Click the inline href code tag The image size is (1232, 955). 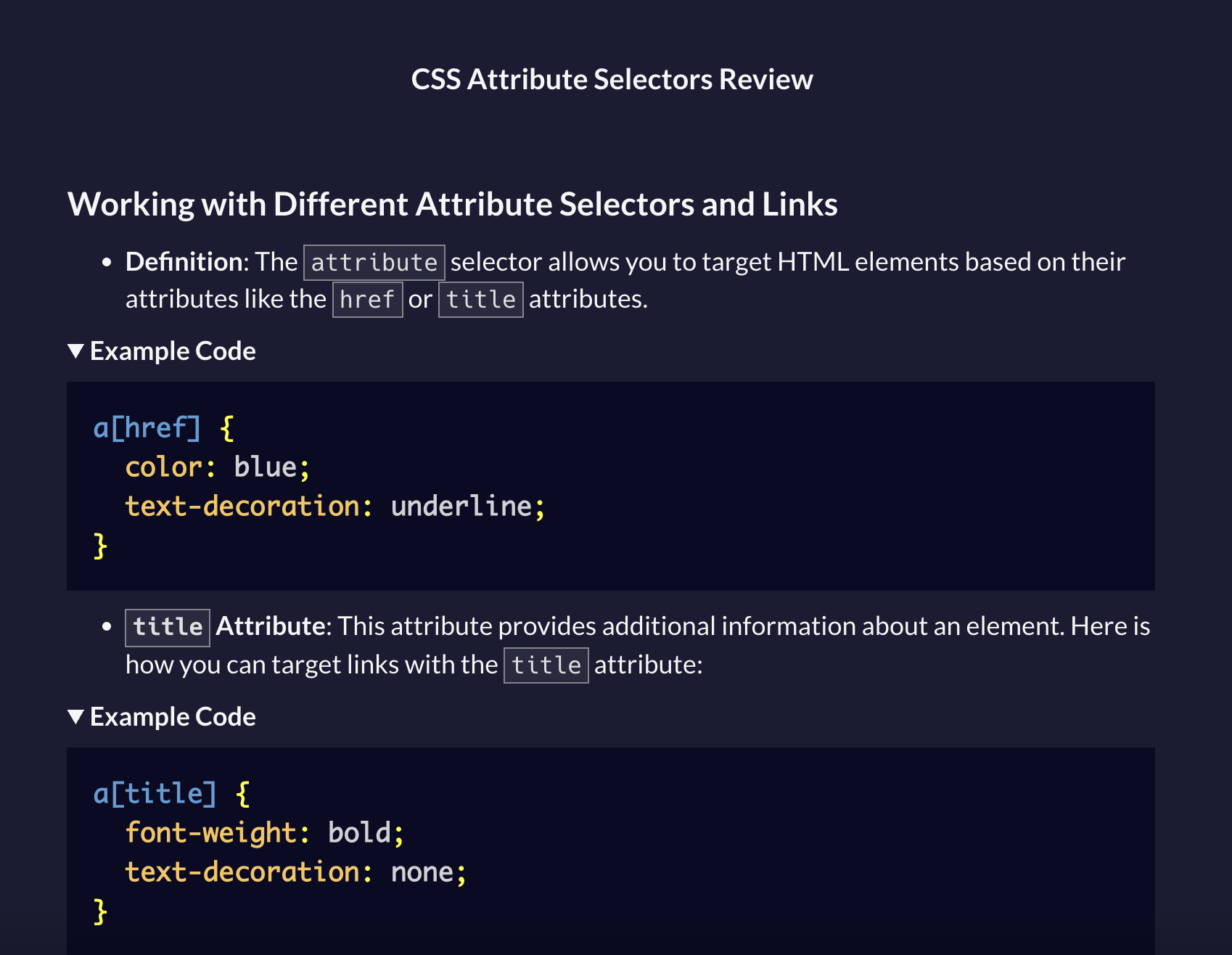click(x=367, y=300)
